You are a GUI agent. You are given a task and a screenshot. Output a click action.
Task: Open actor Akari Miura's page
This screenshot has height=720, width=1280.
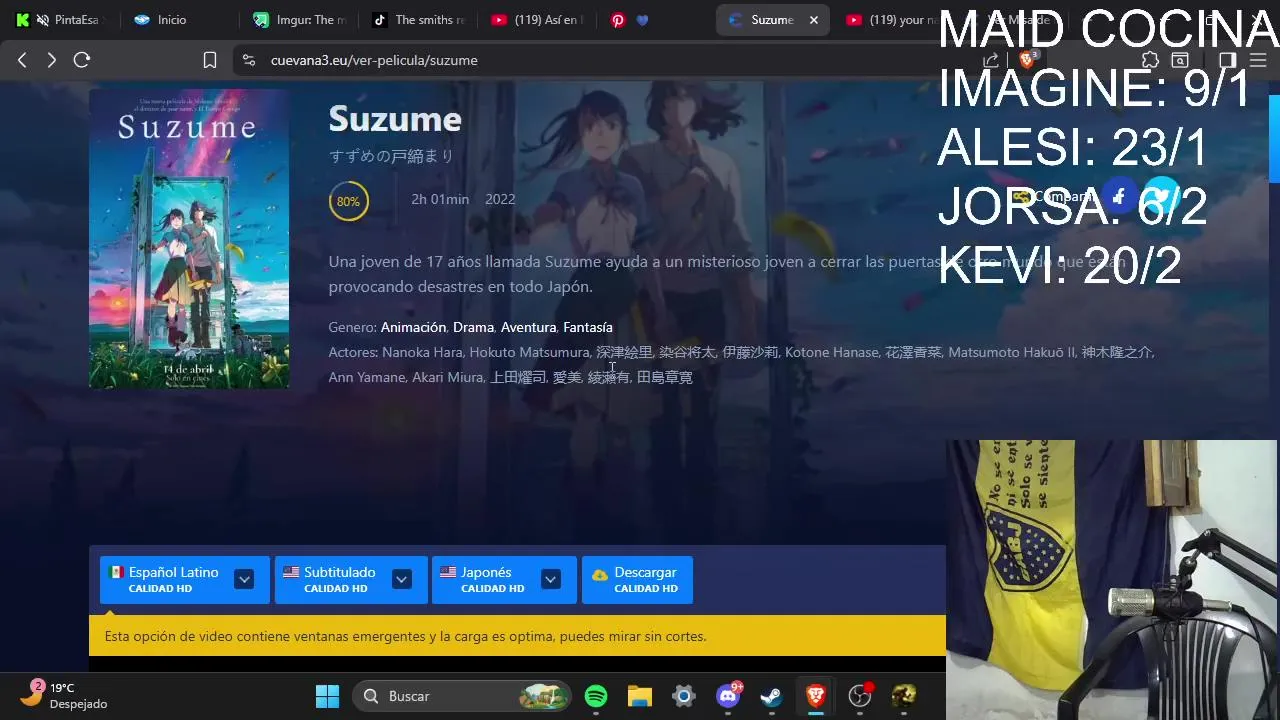[447, 377]
